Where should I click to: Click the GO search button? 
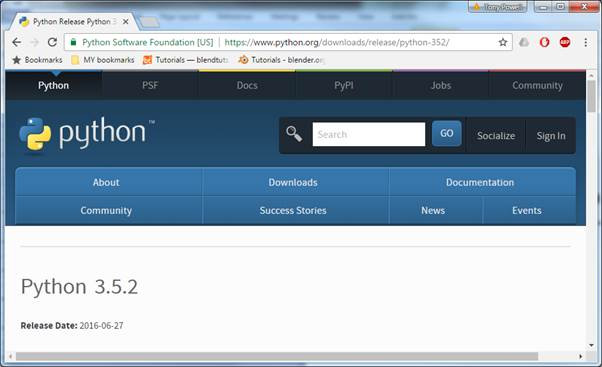coord(447,133)
